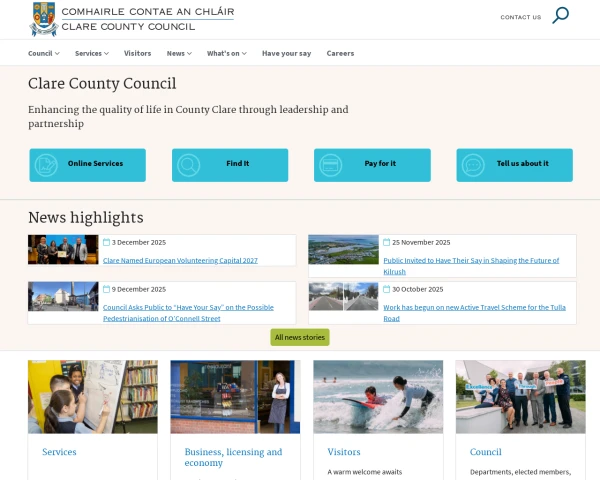Click the 'News highlights' heading
The height and width of the screenshot is (480, 600).
coord(86,217)
